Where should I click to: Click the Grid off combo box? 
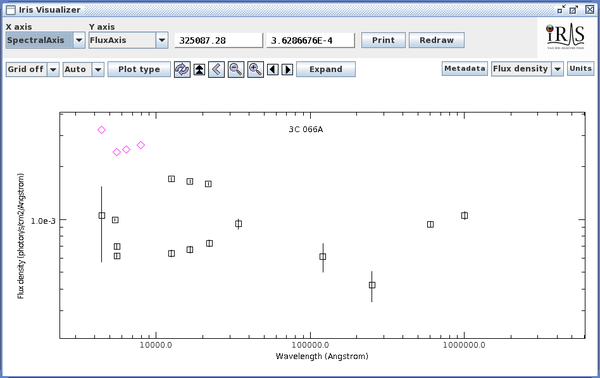coord(33,70)
